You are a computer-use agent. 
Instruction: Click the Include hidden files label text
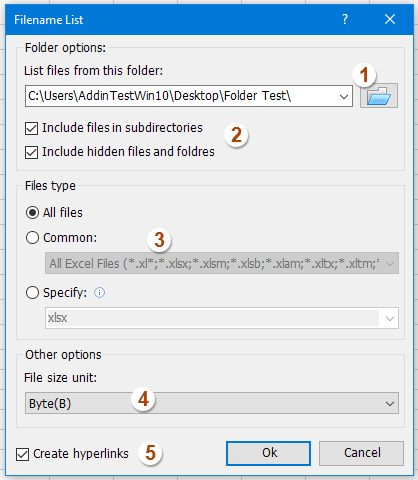click(x=128, y=152)
